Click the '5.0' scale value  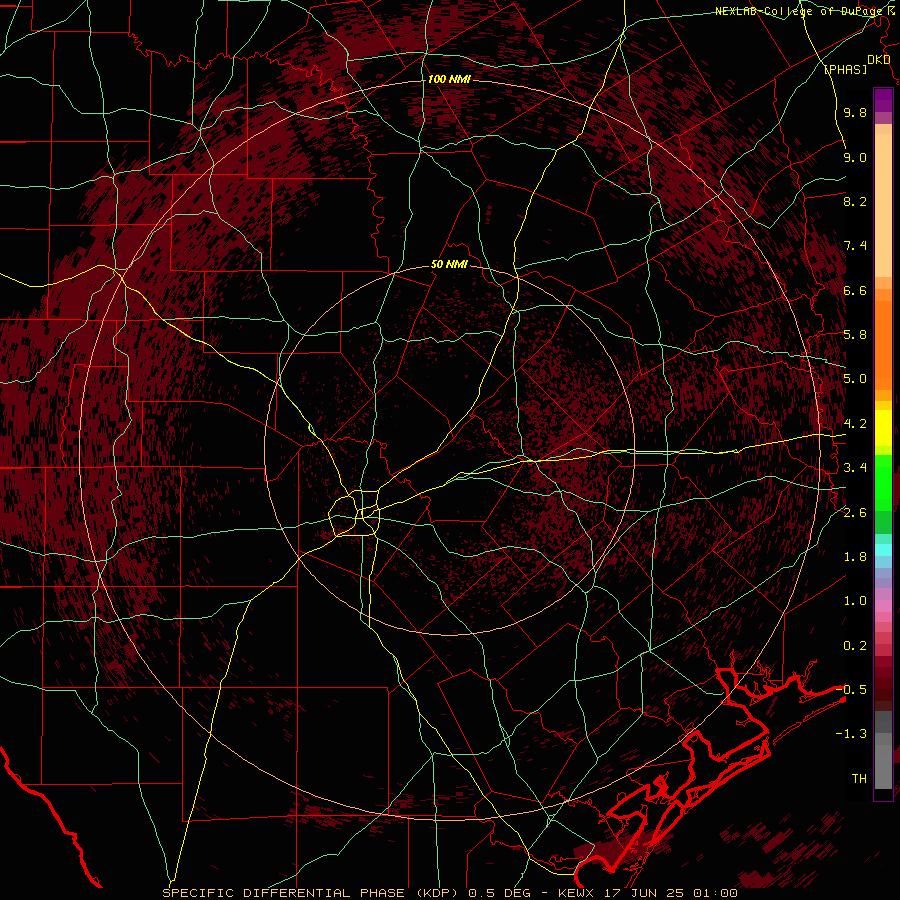855,379
